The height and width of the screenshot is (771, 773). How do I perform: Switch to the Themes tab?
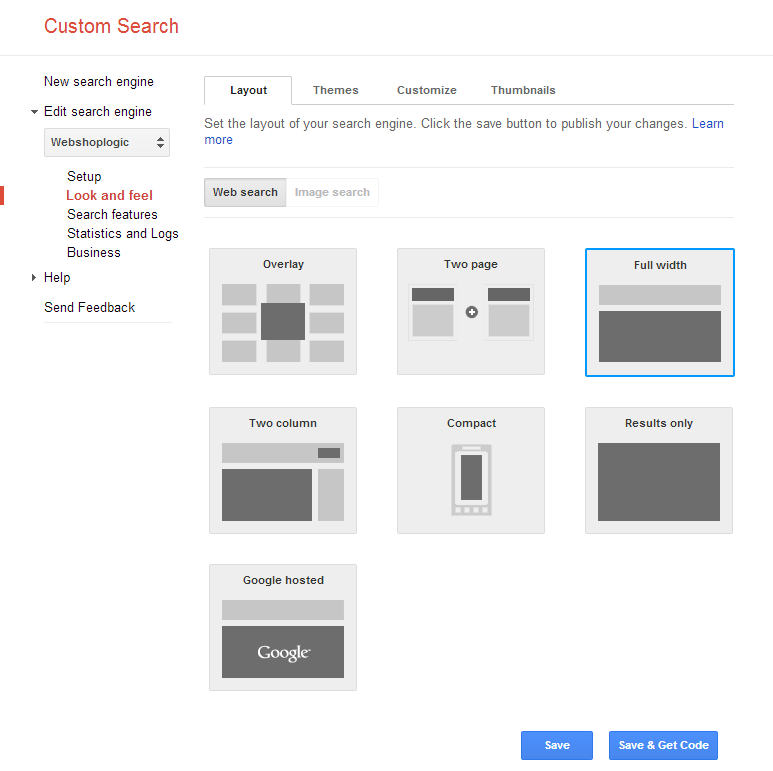point(336,90)
